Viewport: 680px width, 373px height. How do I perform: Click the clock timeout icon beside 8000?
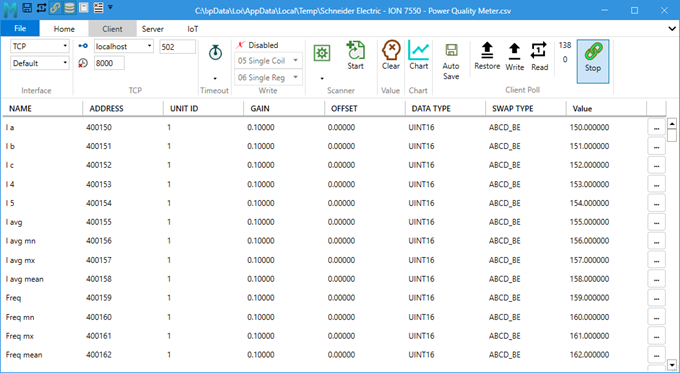(x=83, y=63)
